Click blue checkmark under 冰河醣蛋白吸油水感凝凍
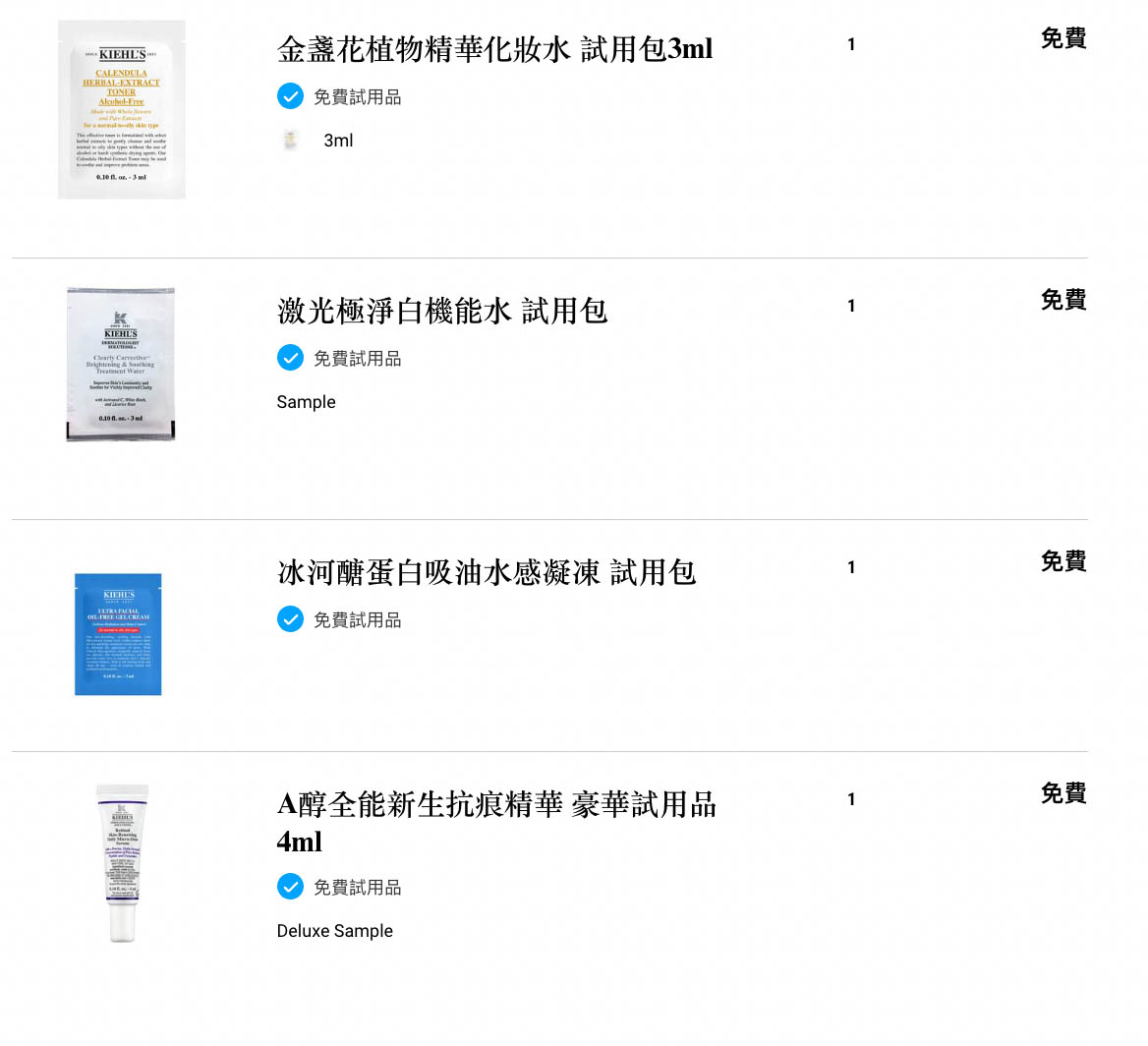 [291, 619]
